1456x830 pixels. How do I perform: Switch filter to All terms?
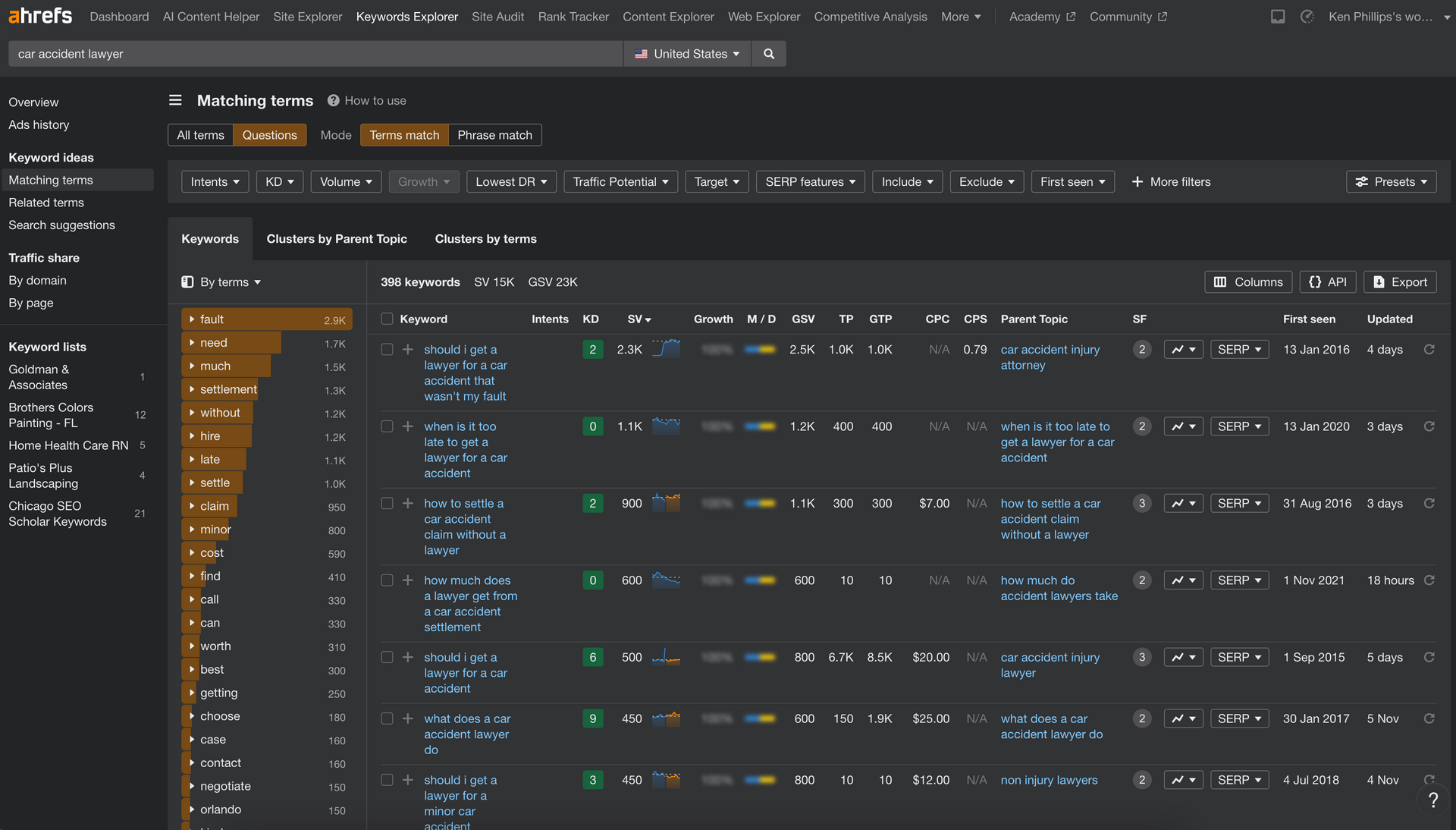(x=200, y=135)
